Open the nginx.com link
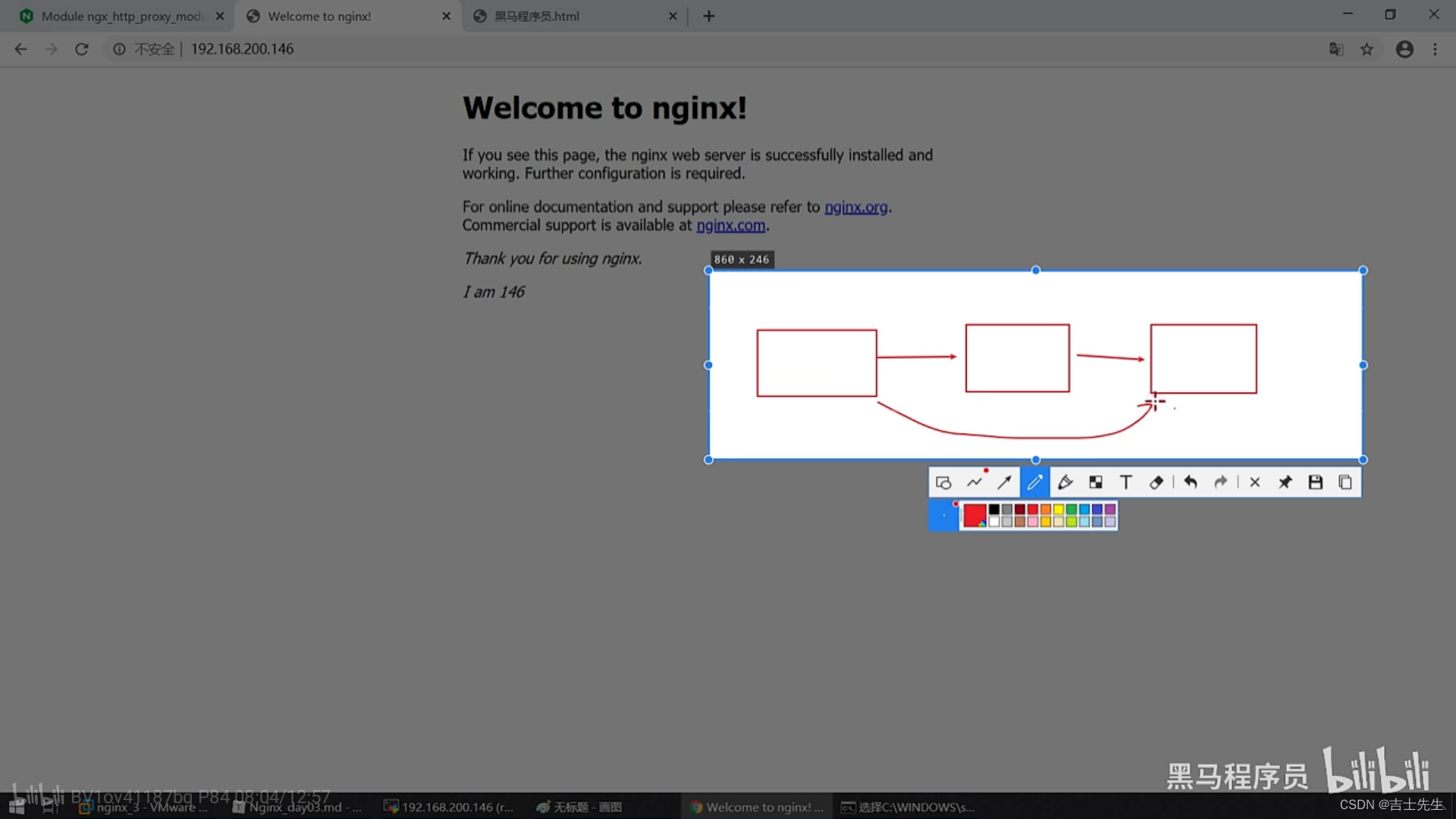The image size is (1456, 819). coord(730,225)
